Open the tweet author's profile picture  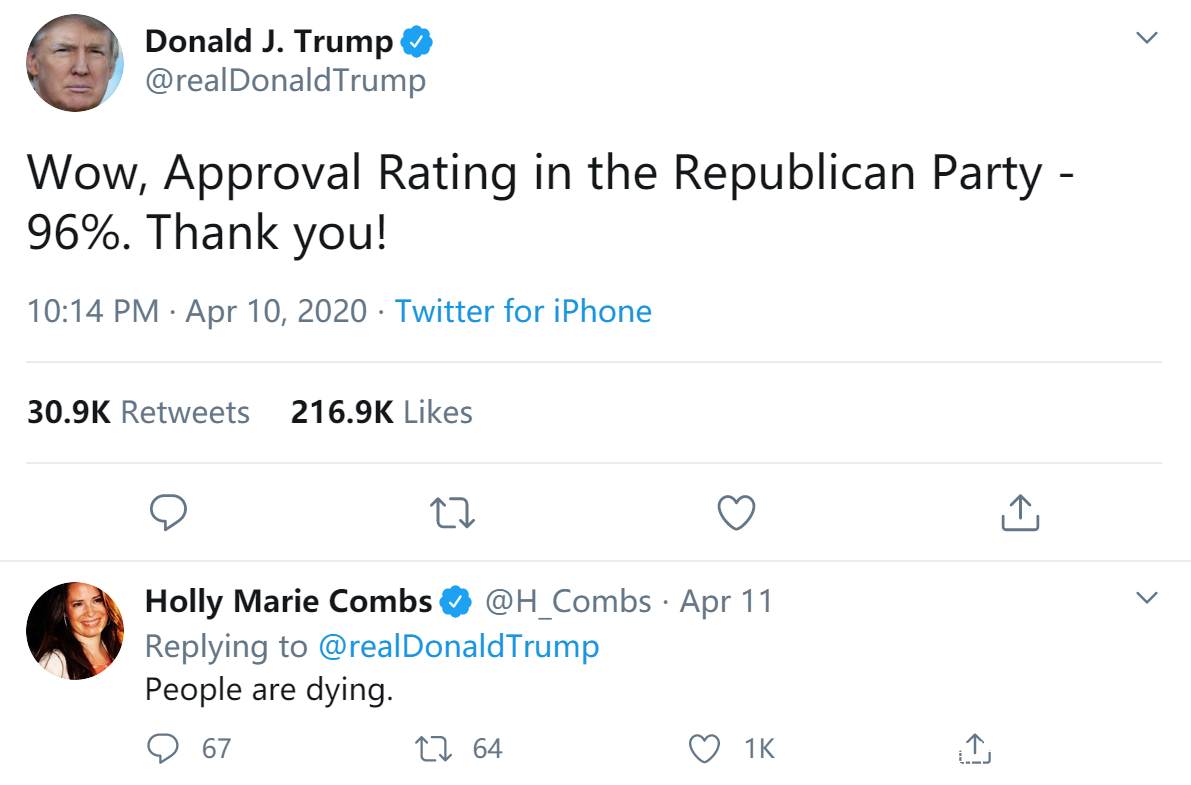[75, 62]
